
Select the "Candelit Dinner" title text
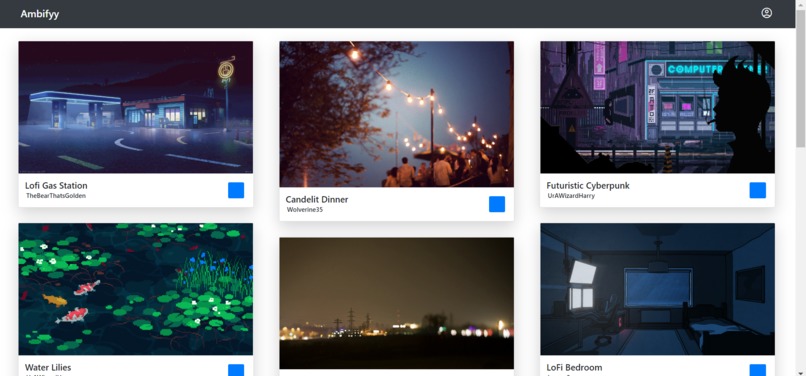point(317,200)
